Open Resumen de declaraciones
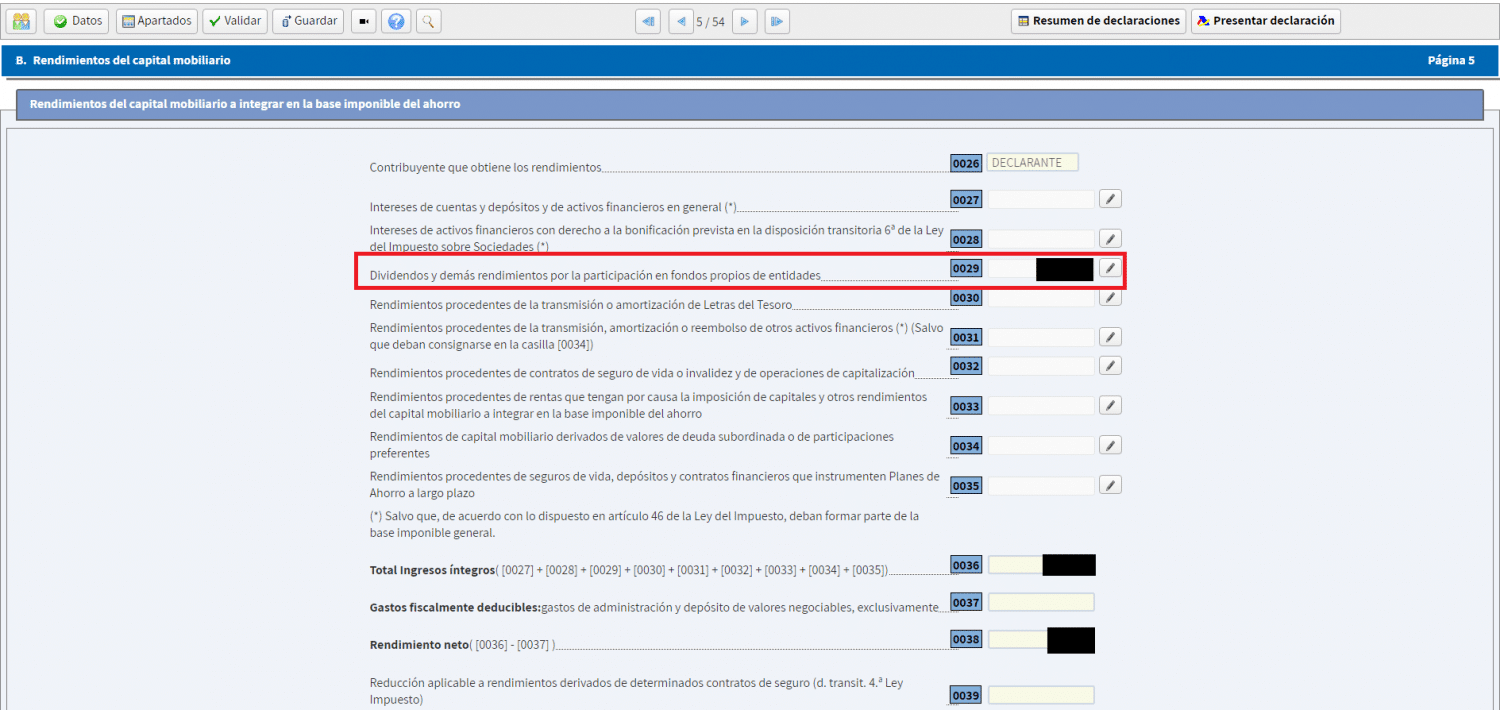 click(x=1098, y=20)
